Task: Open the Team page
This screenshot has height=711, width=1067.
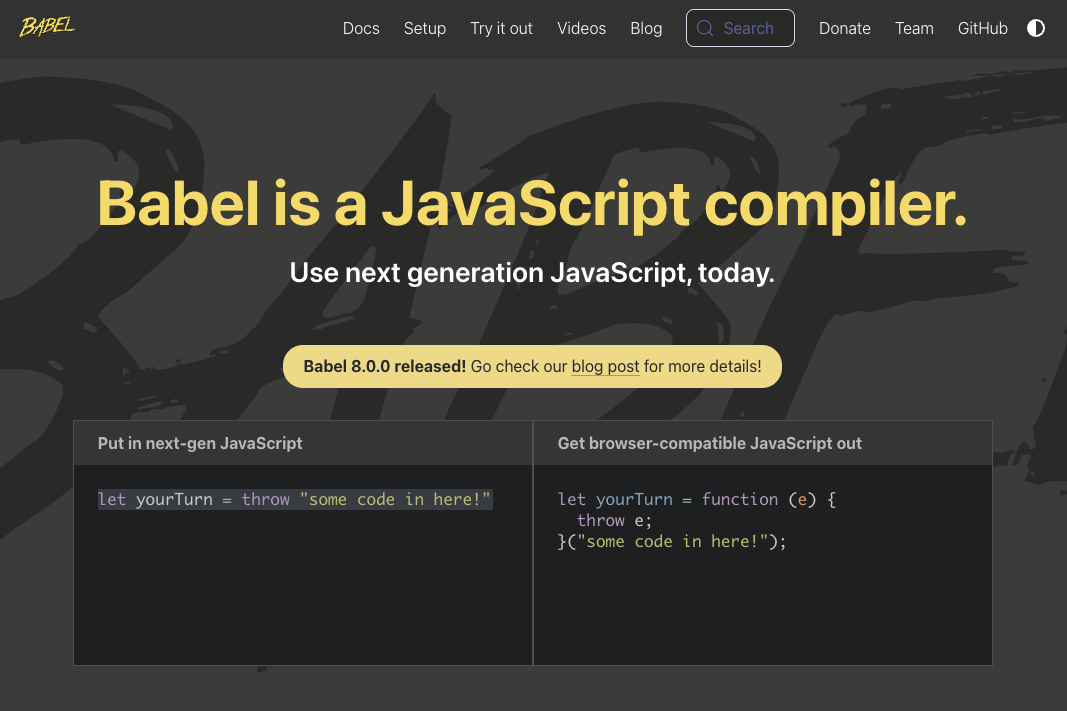Action: click(x=914, y=29)
